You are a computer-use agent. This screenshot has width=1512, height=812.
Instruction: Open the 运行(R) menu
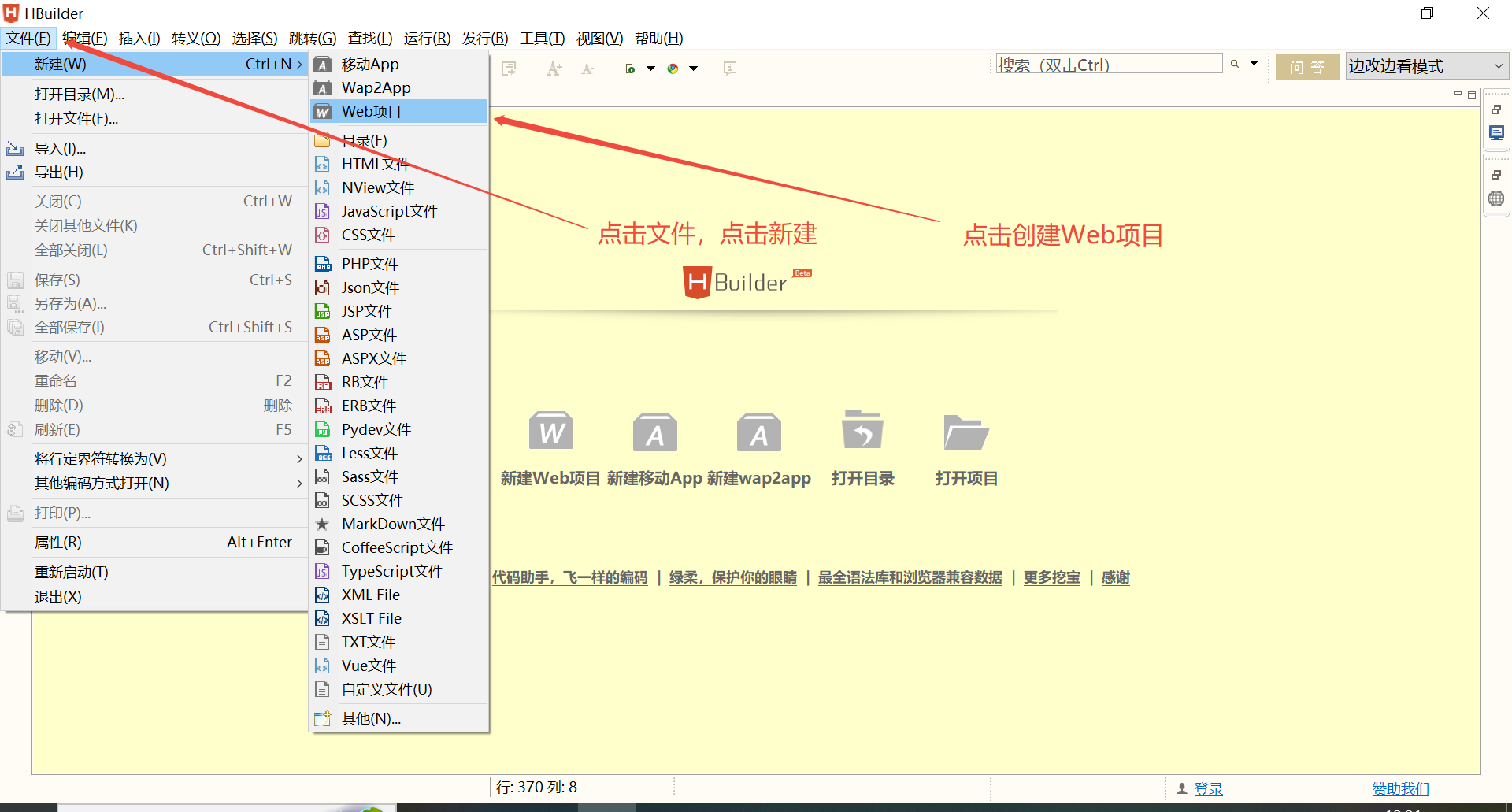tap(427, 38)
